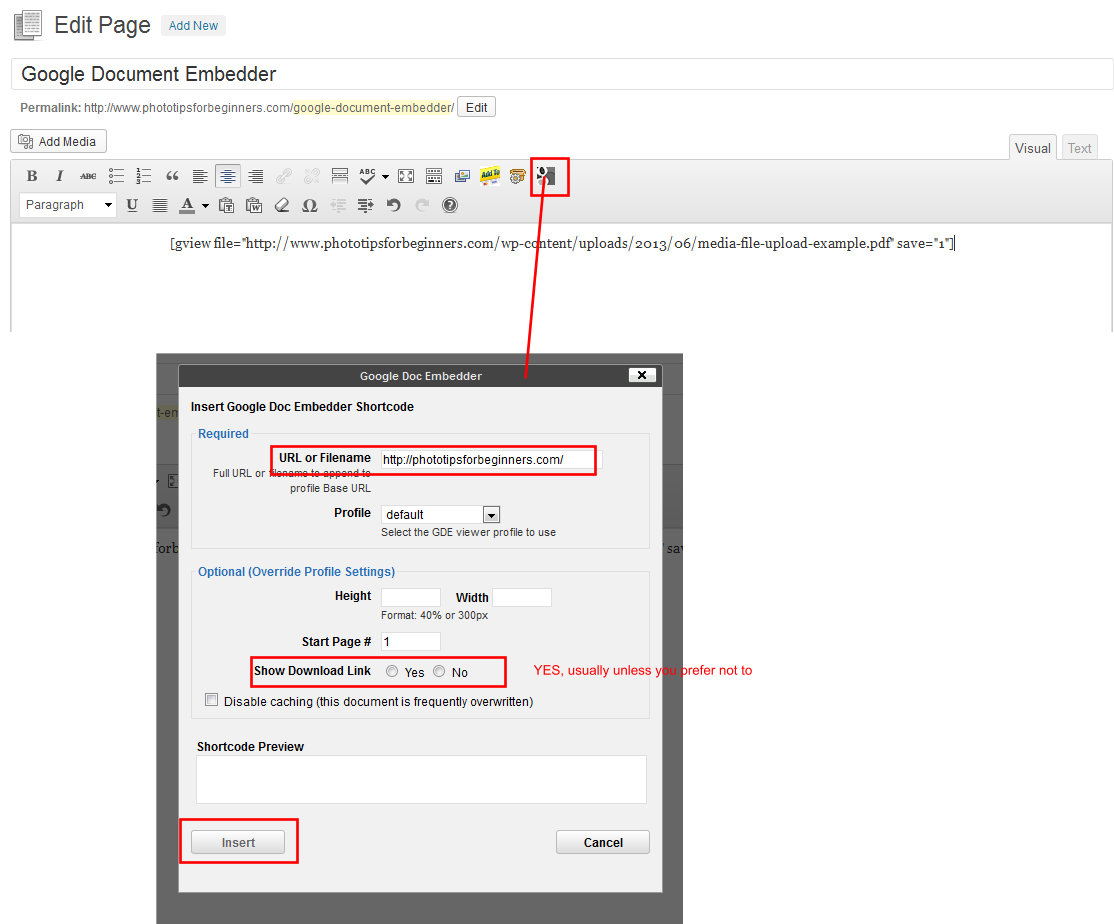1114x924 pixels.
Task: Expand the spellcheck language dropdown arrow
Action: tap(386, 177)
